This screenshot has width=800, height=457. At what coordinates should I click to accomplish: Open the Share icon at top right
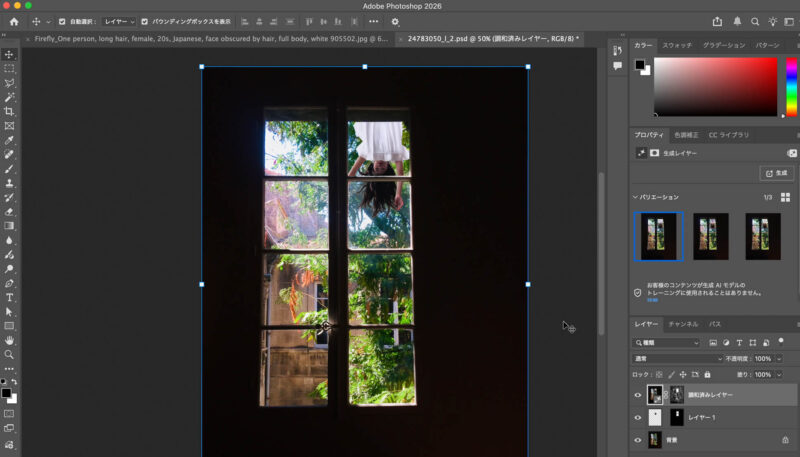tap(717, 21)
